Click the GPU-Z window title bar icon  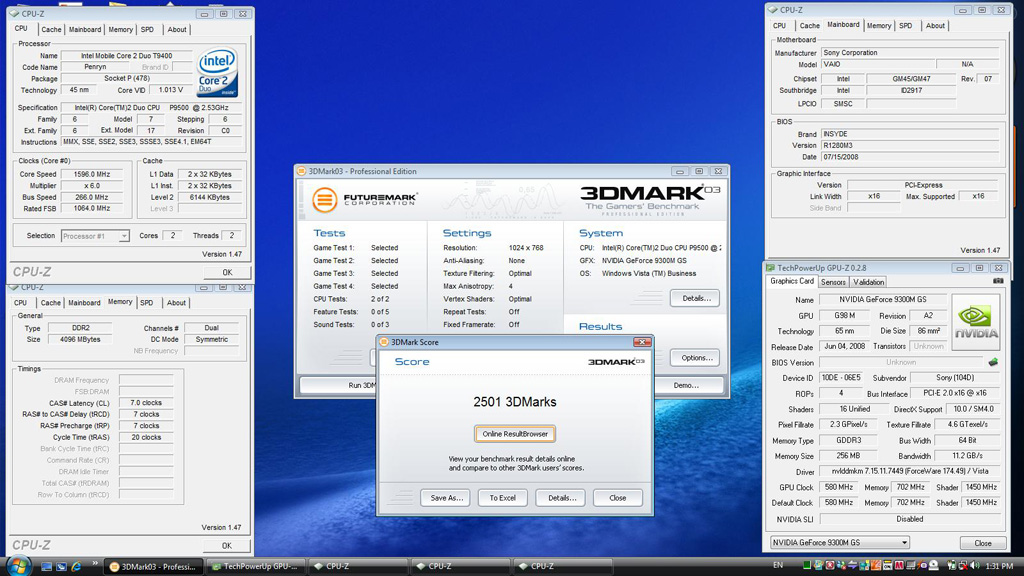(771, 268)
